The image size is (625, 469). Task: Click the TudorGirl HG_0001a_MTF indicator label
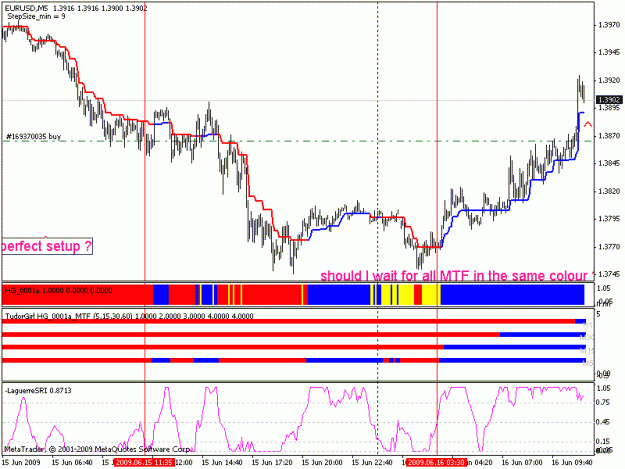pyautogui.click(x=130, y=316)
